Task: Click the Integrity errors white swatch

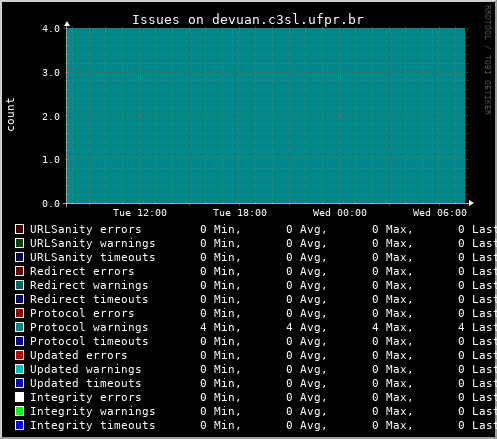Action: pyautogui.click(x=19, y=397)
